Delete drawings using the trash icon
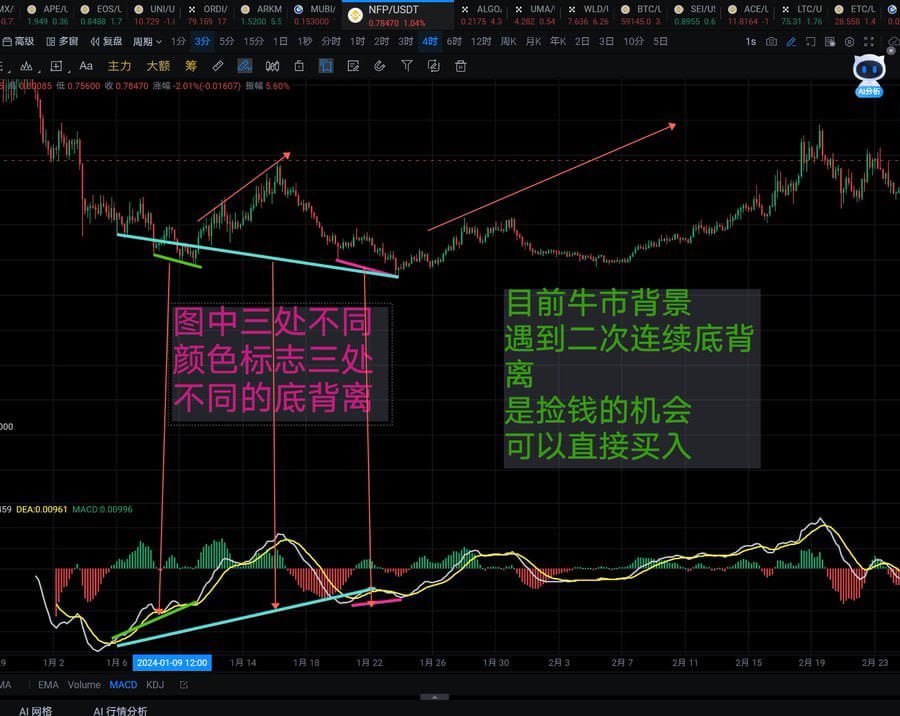Screen dimensions: 900x716 tap(460, 66)
